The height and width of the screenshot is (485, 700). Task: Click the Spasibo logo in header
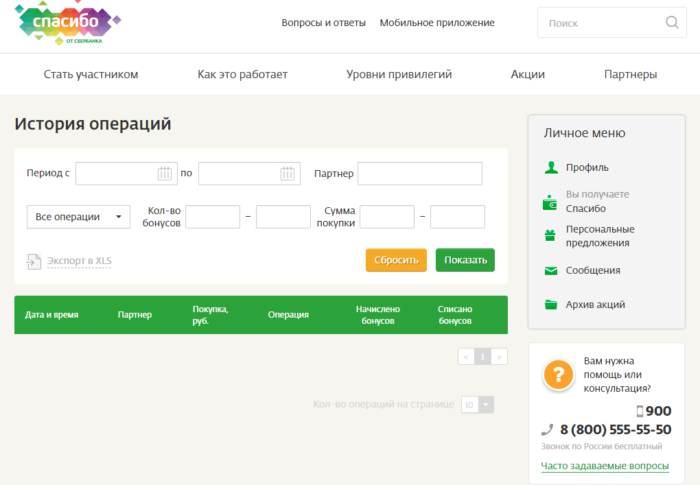(68, 22)
